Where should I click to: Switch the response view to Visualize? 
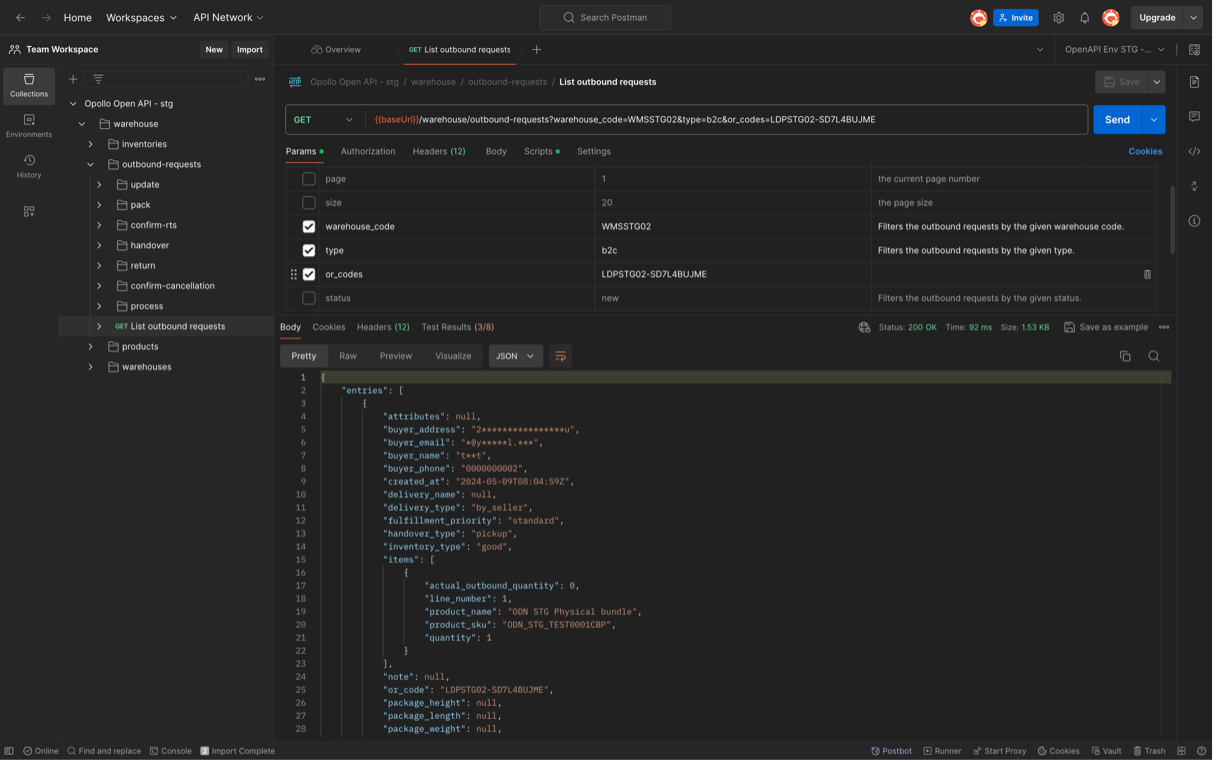[455, 357]
